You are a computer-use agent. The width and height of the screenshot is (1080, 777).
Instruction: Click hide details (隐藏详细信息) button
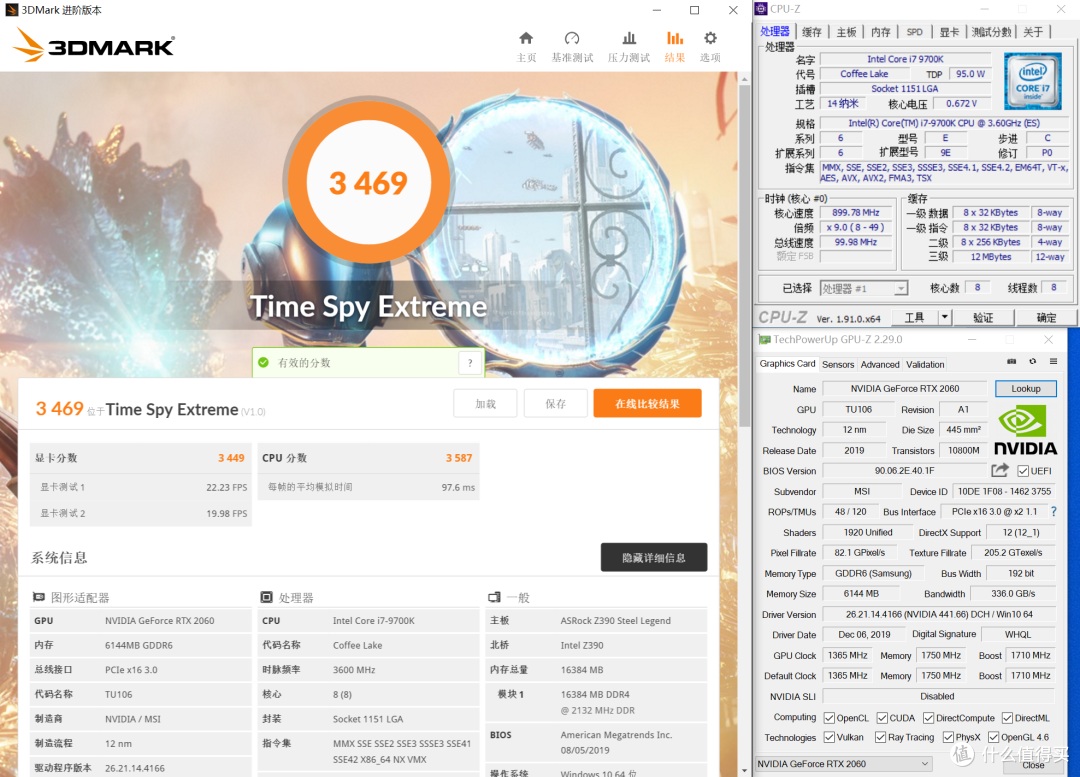tap(654, 557)
